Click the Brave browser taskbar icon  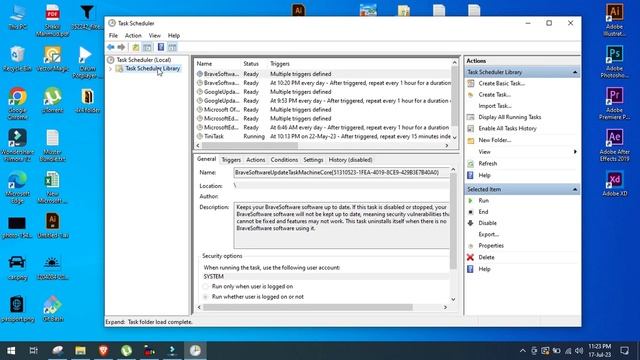tap(103, 351)
